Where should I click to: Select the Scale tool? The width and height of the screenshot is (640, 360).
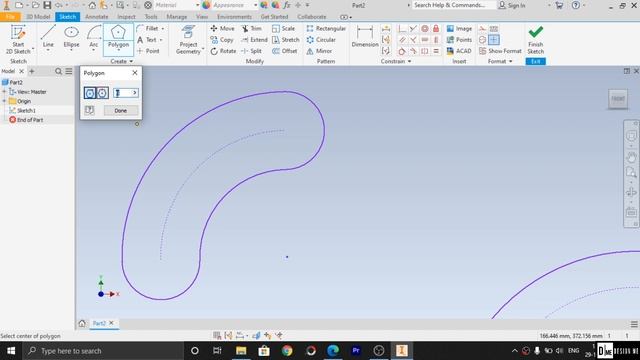pyautogui.click(x=283, y=28)
